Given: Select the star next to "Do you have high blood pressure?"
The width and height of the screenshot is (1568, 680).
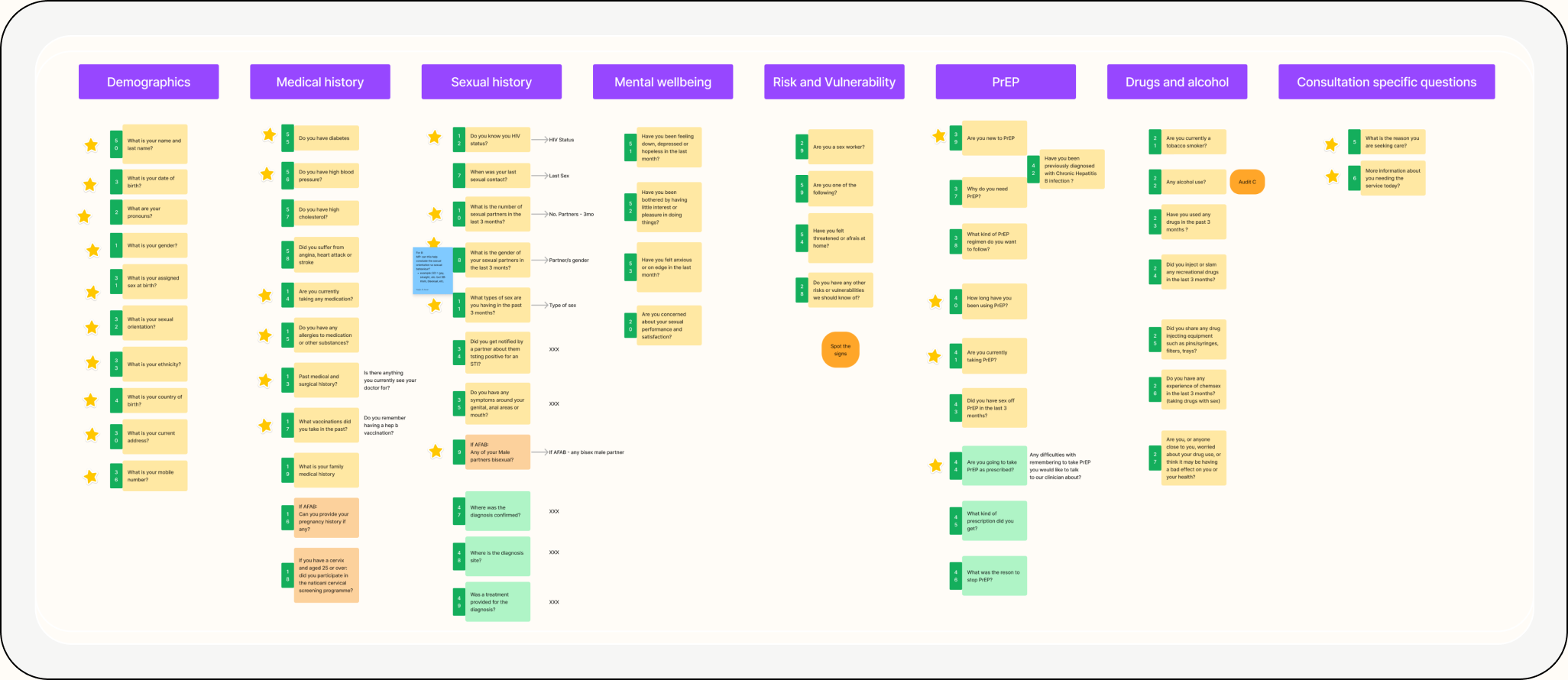Looking at the screenshot, I should click(x=267, y=174).
